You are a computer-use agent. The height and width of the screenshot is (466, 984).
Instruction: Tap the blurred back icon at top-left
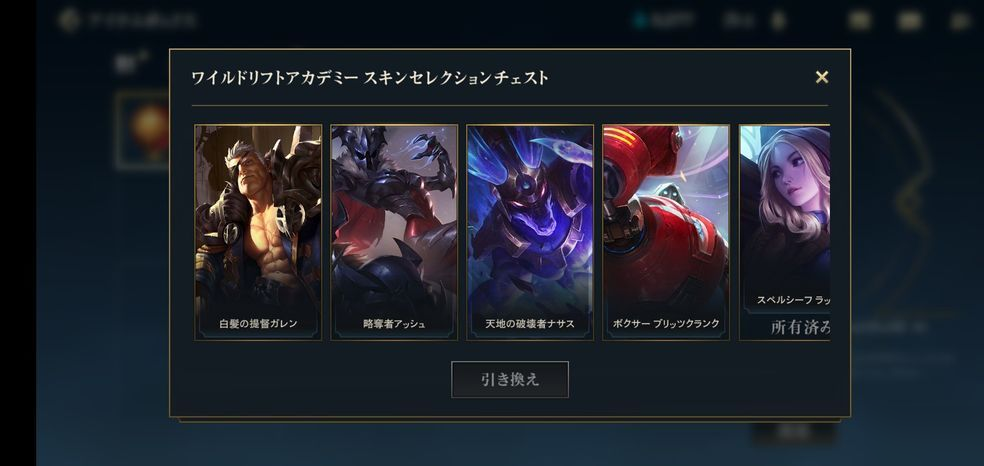coord(68,20)
